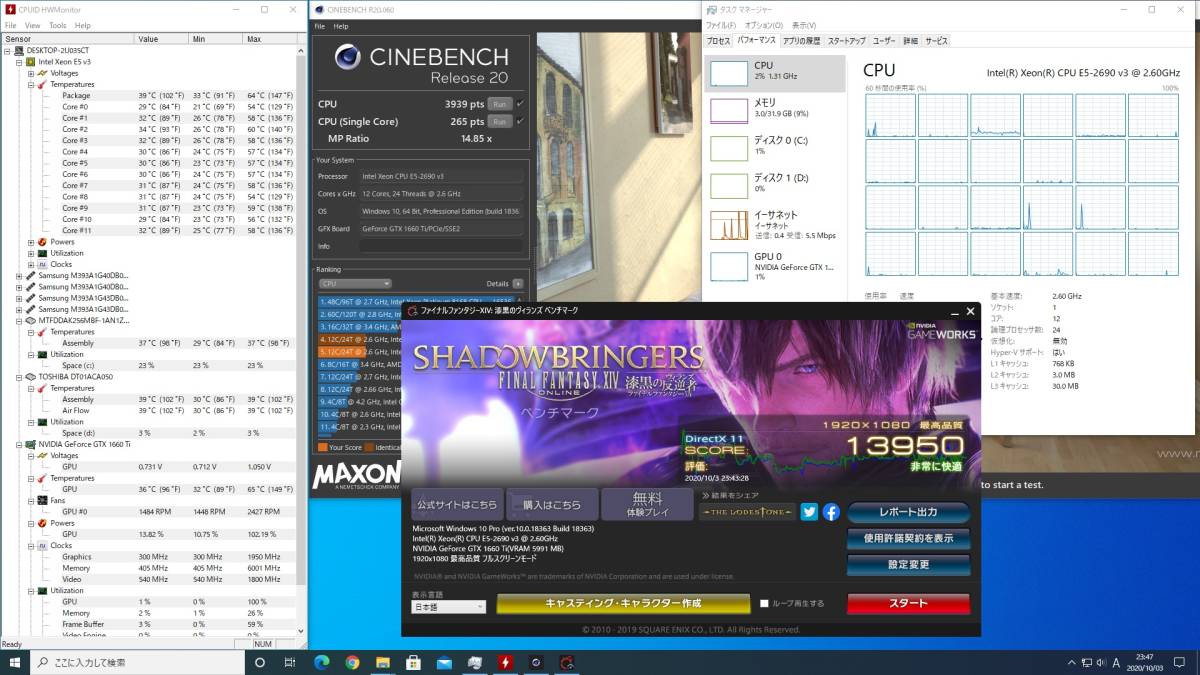Select イーサネット in Task Manager sidebar
This screenshot has height=675, width=1200.
(x=776, y=224)
